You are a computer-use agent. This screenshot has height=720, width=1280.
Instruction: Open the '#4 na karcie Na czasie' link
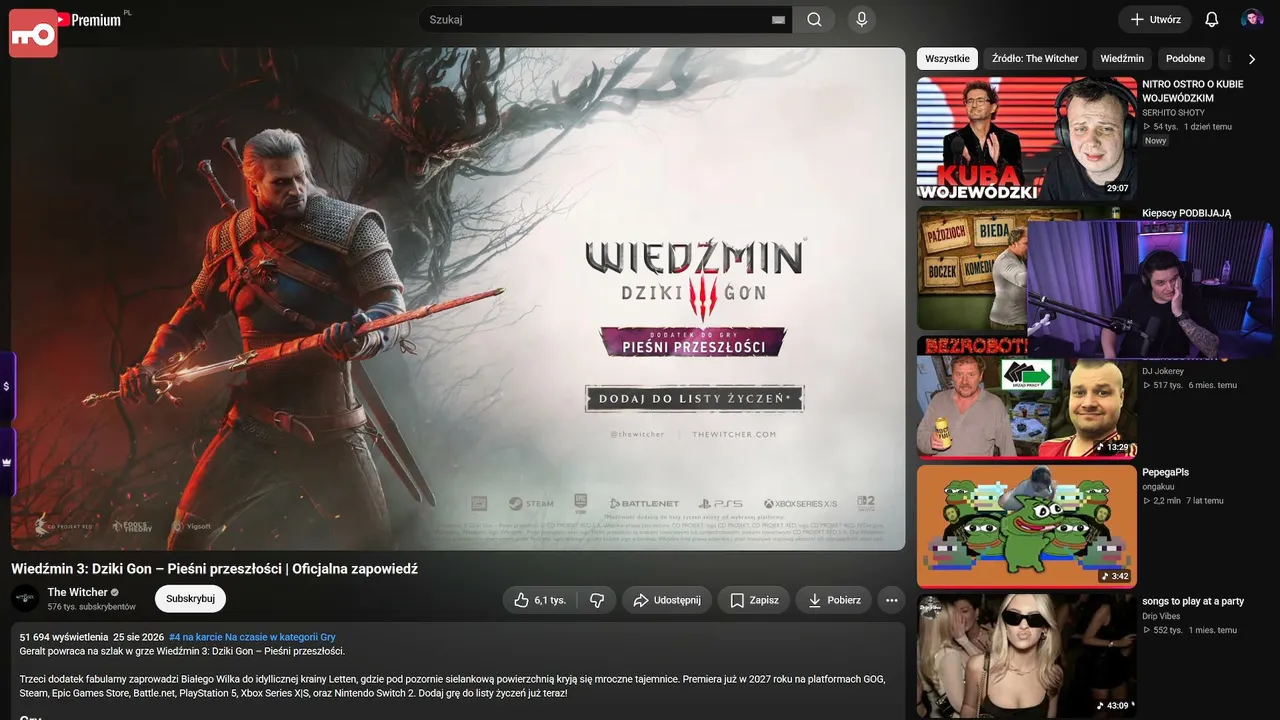(252, 637)
